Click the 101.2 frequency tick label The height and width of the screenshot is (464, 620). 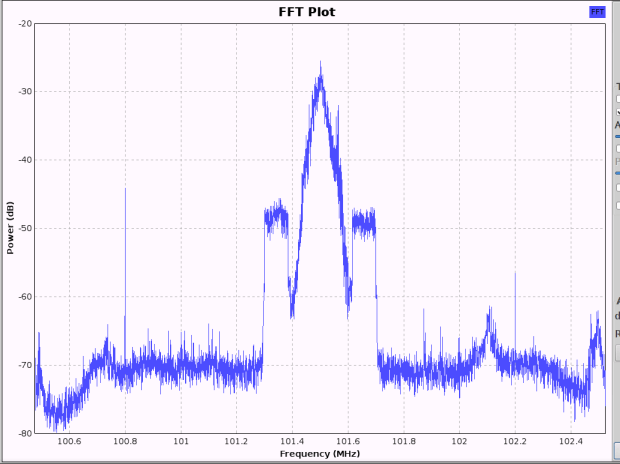[236, 441]
